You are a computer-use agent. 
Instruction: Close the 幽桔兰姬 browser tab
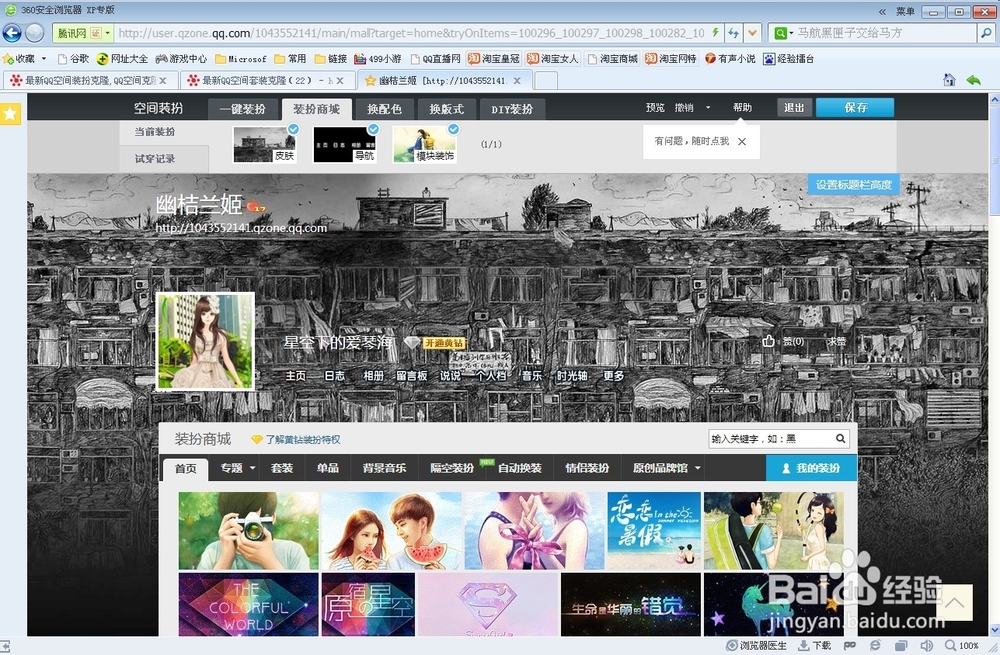pos(517,80)
